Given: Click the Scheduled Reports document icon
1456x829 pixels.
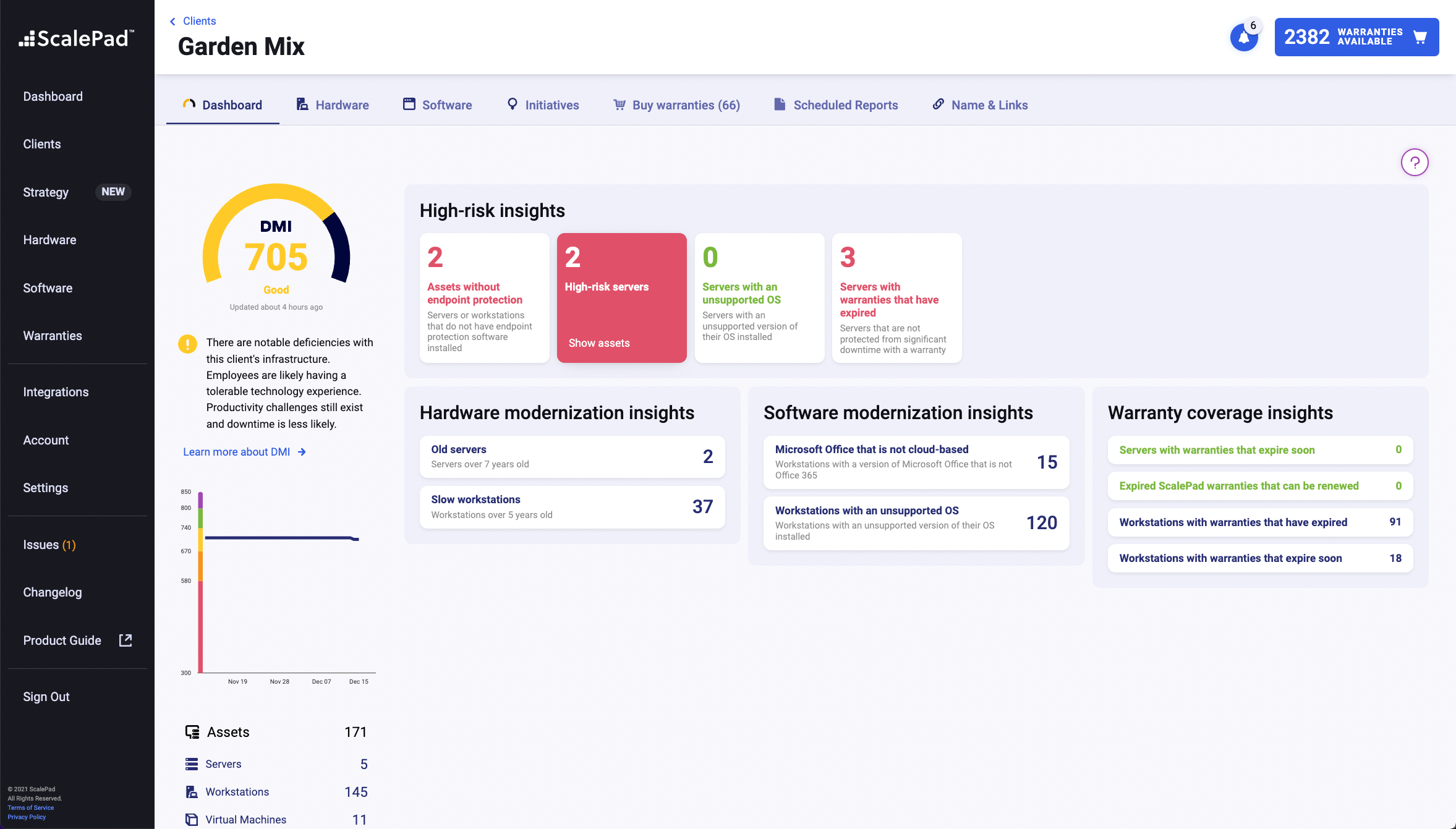Looking at the screenshot, I should coord(780,104).
